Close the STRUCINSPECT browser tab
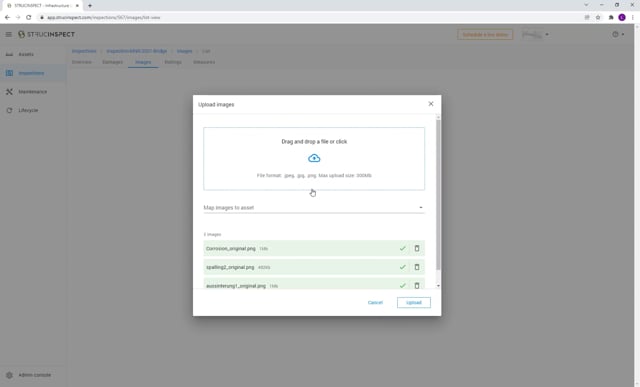 point(77,6)
